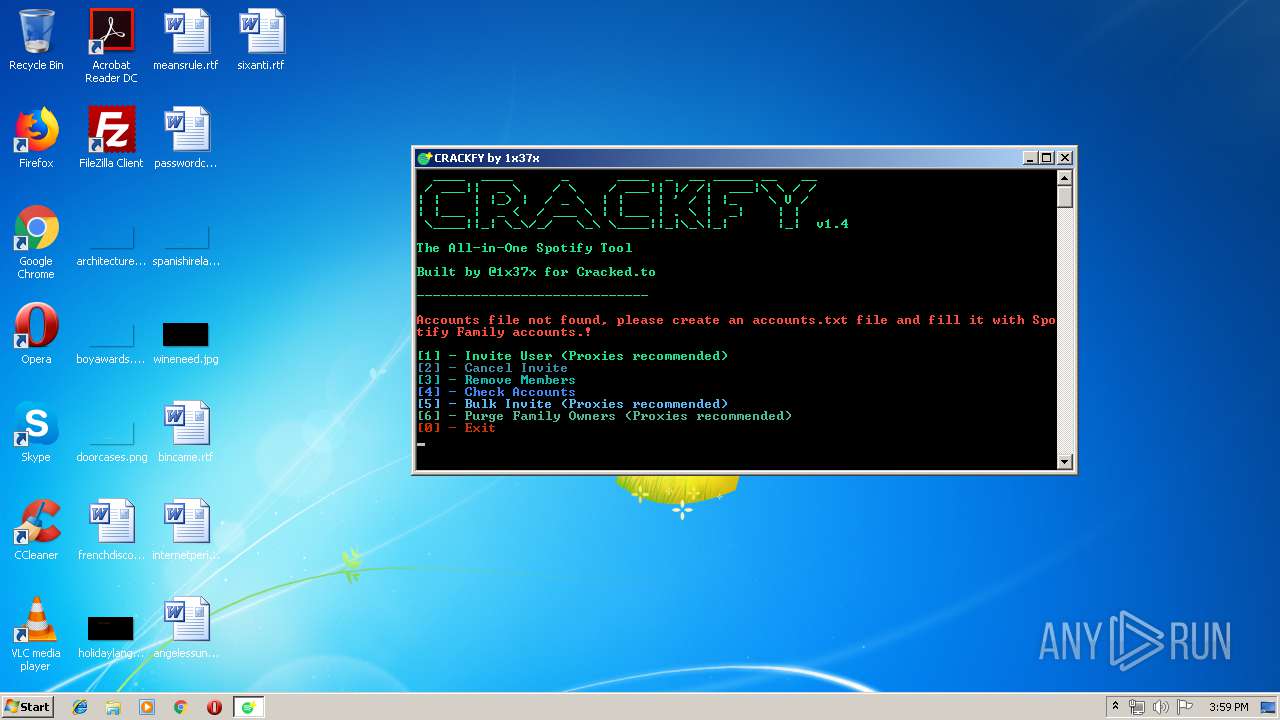
Task: Select the internetperi... document icon
Action: [186, 530]
